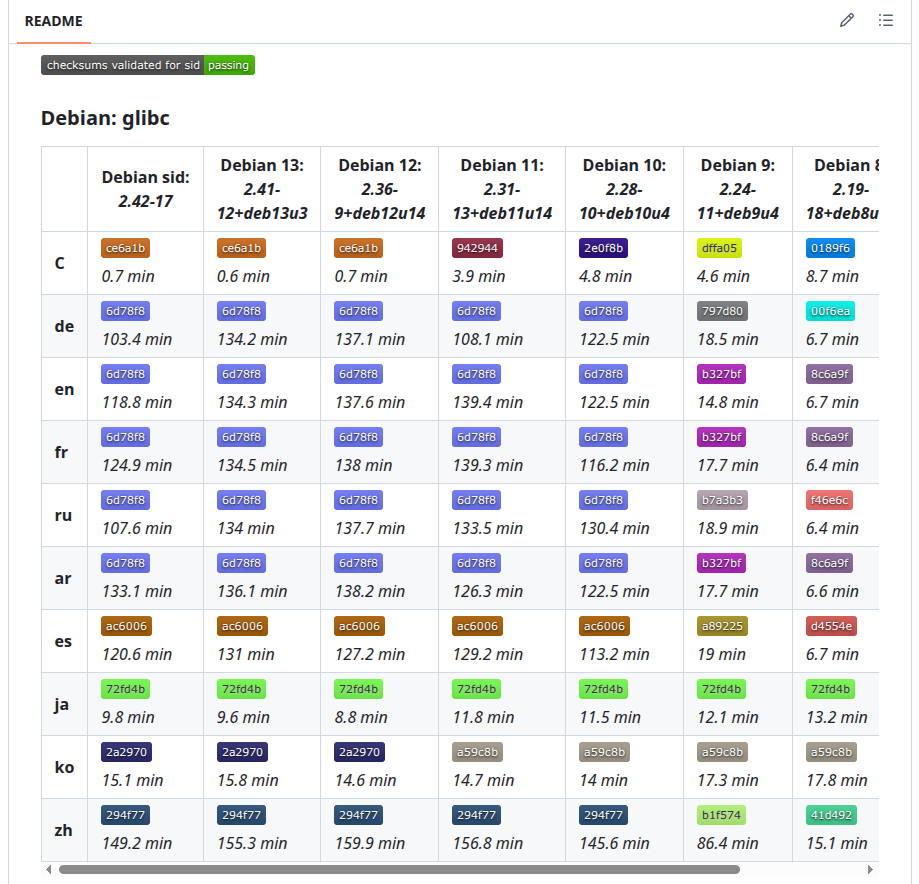919x884 pixels.
Task: Click the 14 min value in ko row
Action: click(603, 780)
